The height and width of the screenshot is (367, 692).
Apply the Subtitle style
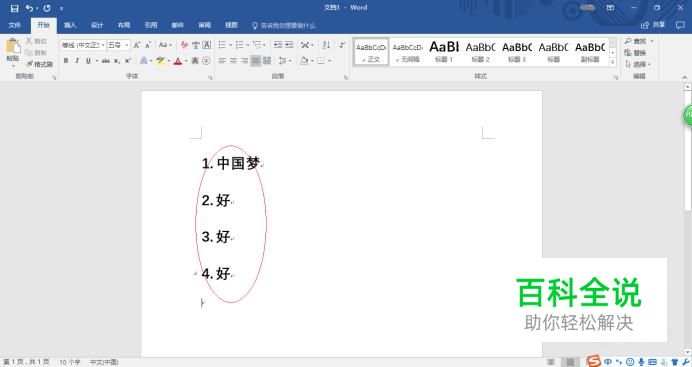click(590, 52)
